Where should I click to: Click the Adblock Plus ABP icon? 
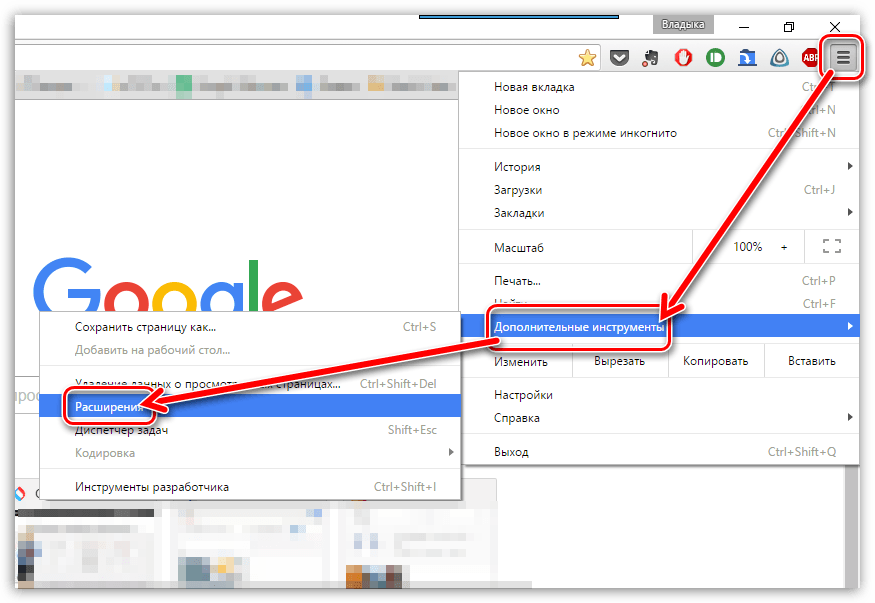pos(810,57)
